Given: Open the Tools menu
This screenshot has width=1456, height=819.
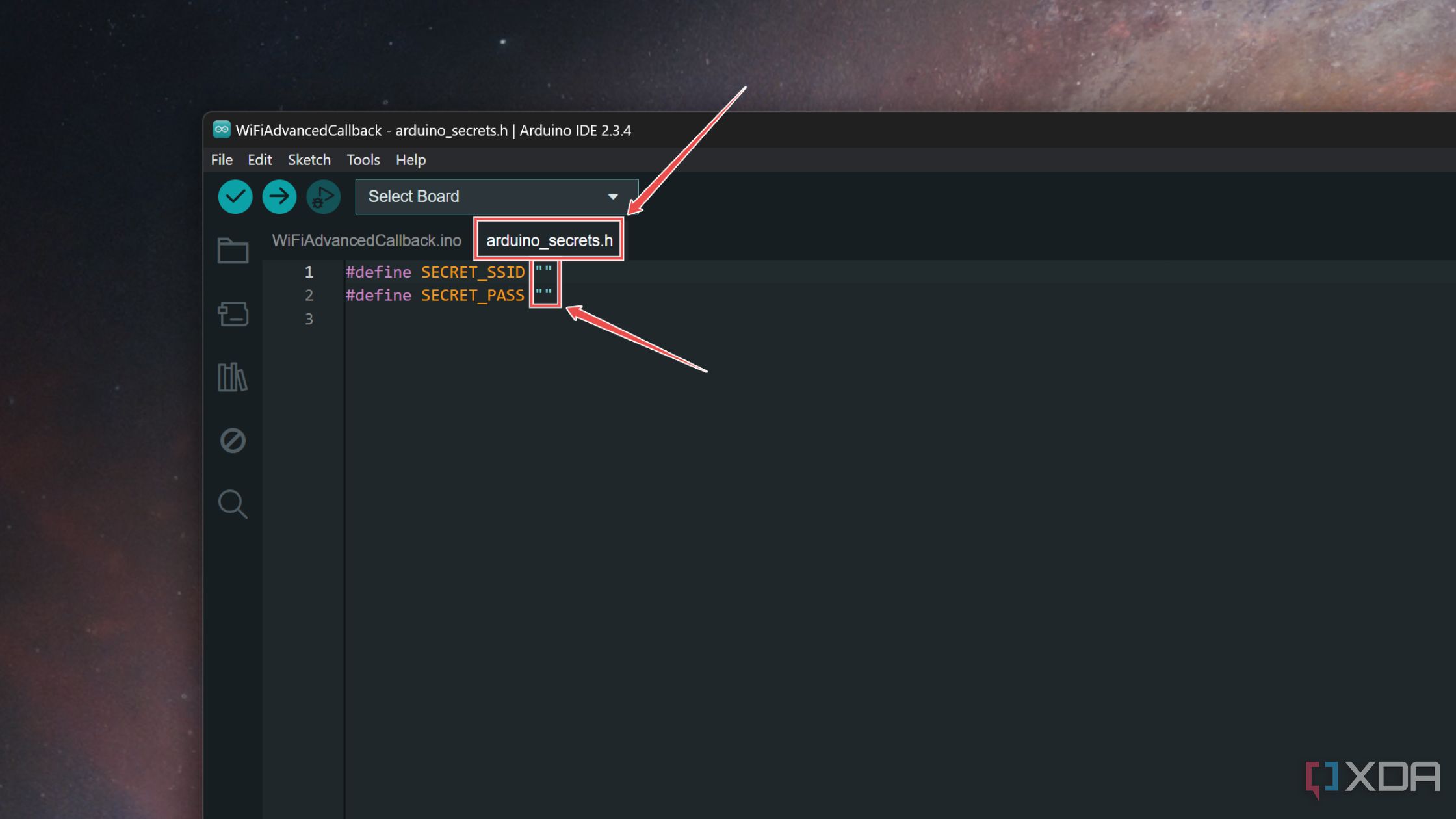Looking at the screenshot, I should [363, 160].
